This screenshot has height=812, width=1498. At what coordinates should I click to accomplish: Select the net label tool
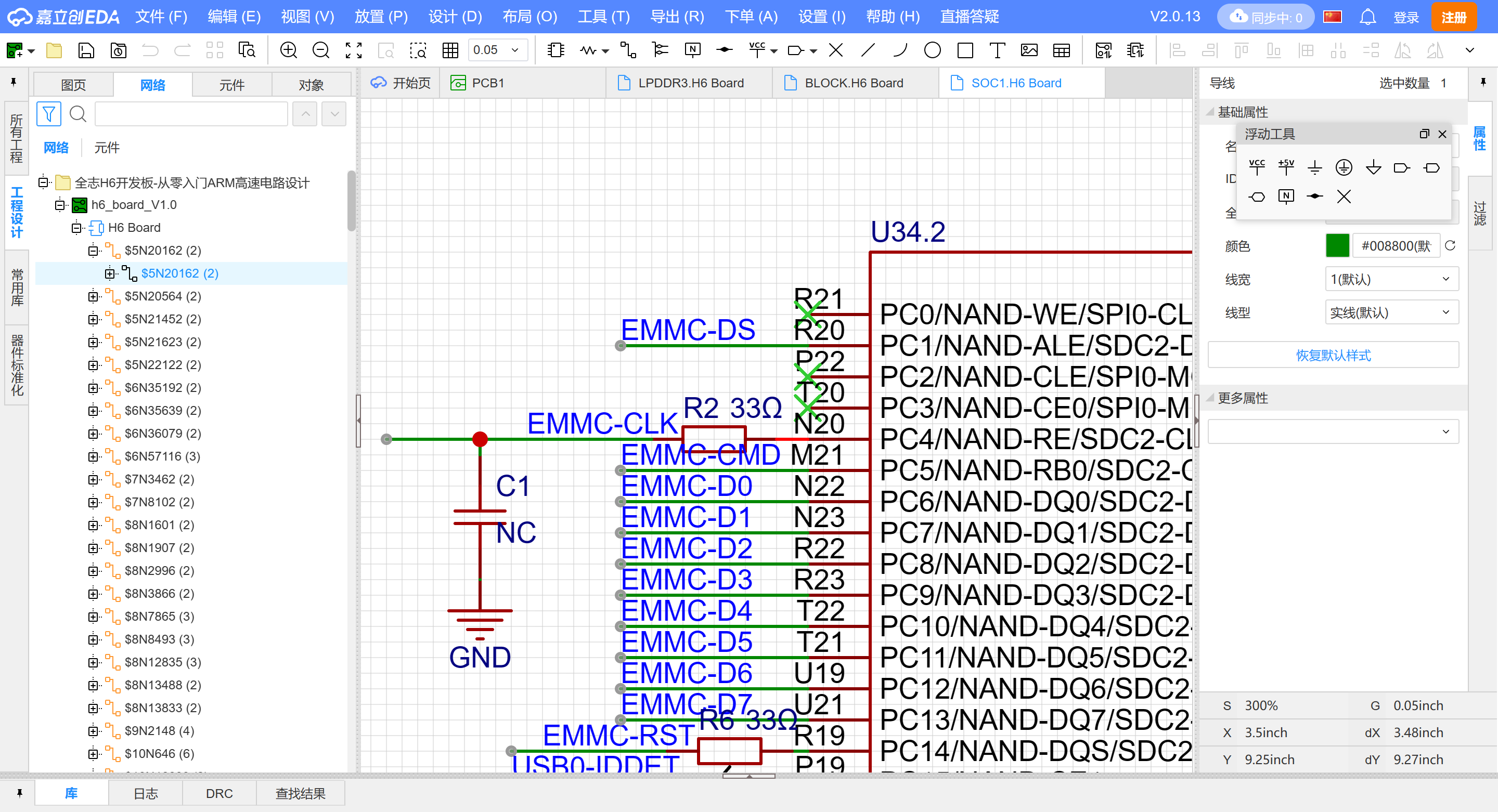point(693,50)
